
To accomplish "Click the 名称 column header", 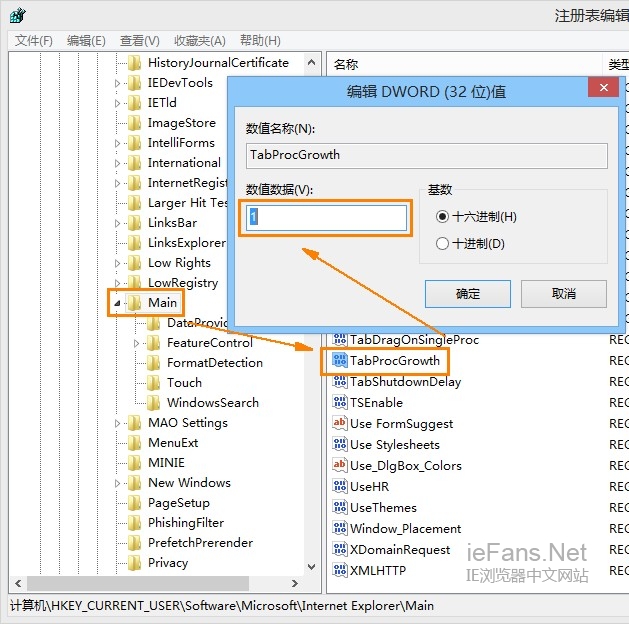I will 464,64.
